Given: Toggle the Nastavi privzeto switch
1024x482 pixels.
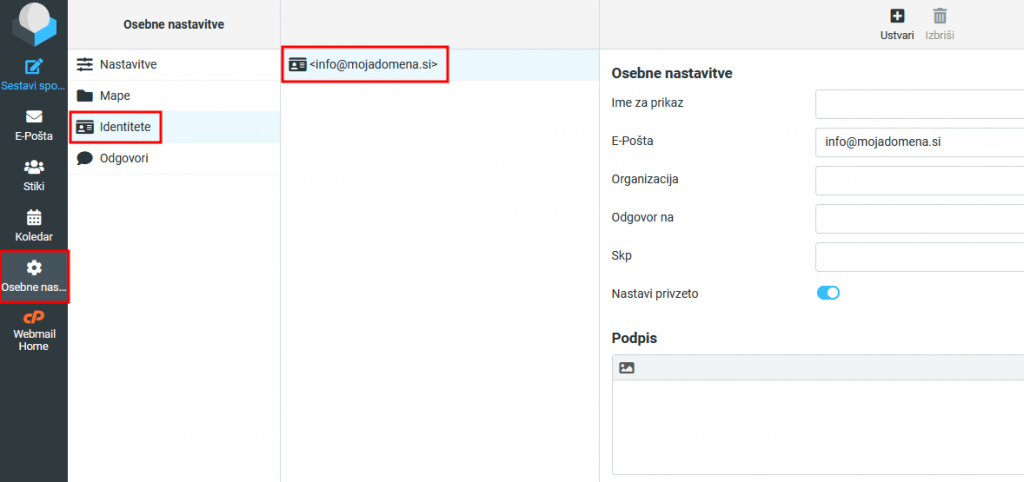Looking at the screenshot, I should coord(828,294).
